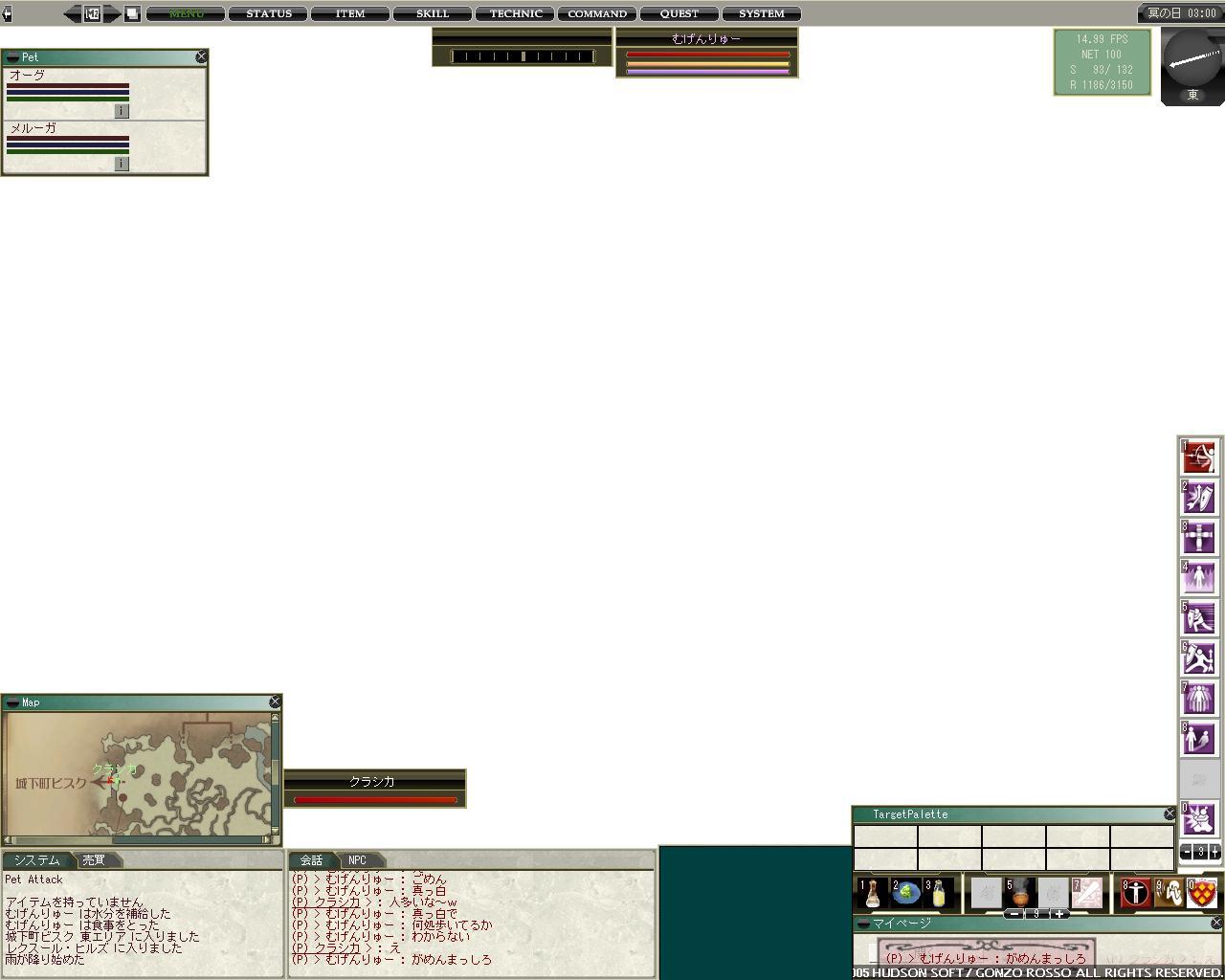Click the compass gauge slider bar
Screen dimensions: 1225x980
tap(523, 56)
